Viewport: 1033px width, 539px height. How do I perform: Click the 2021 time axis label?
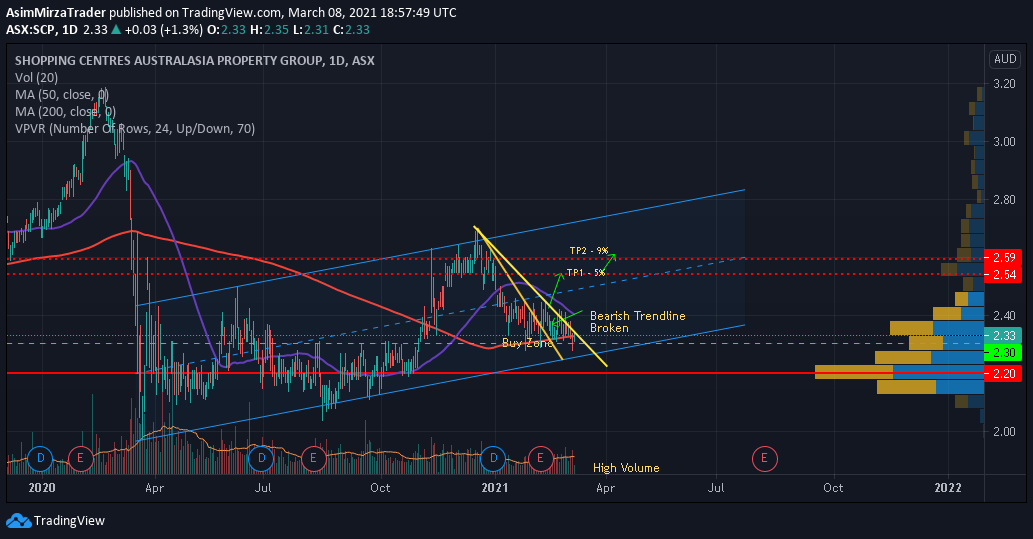(495, 488)
